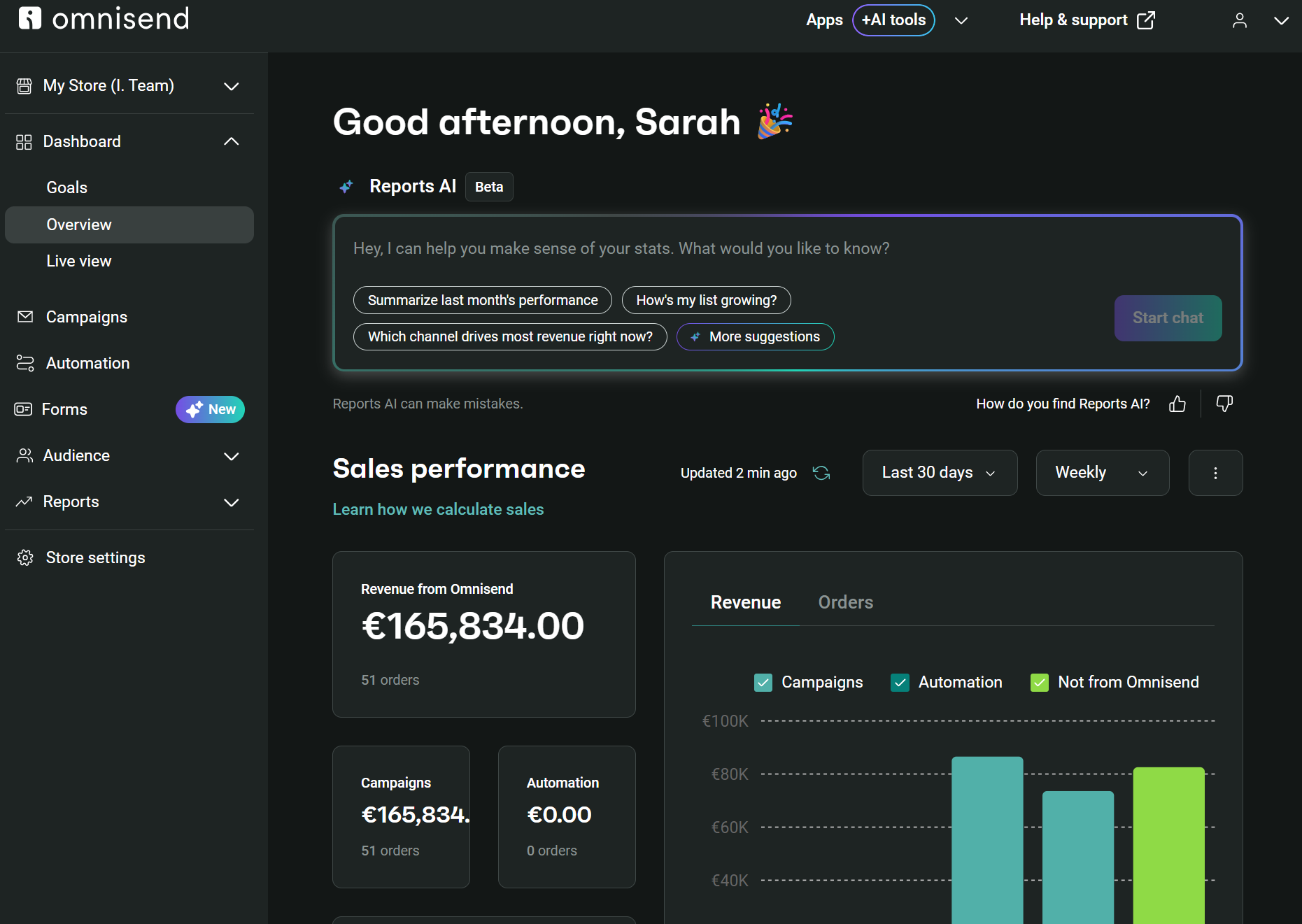Open the account menu chevron

tap(1281, 20)
